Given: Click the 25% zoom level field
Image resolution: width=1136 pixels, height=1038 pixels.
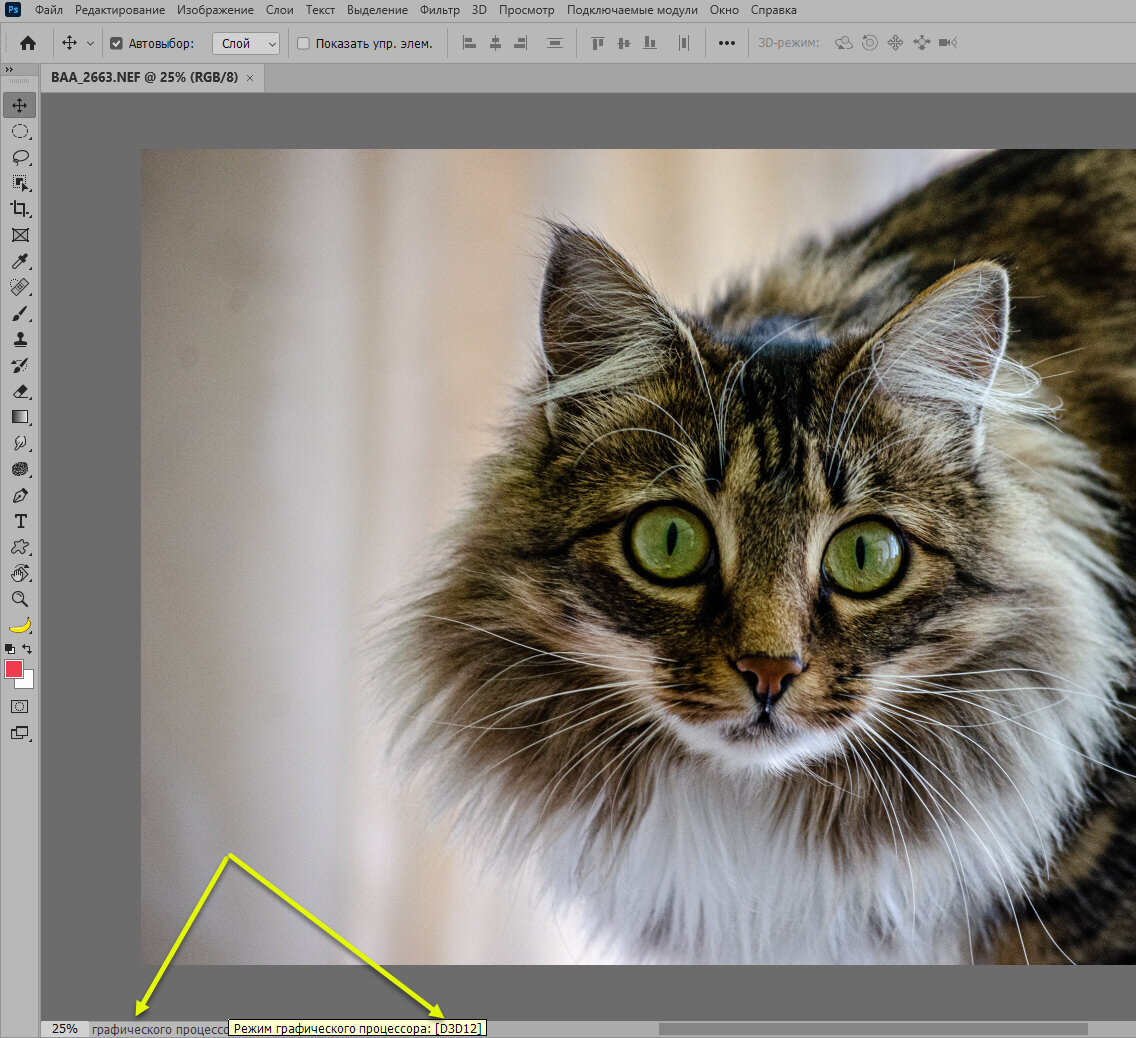Looking at the screenshot, I should coord(64,1029).
